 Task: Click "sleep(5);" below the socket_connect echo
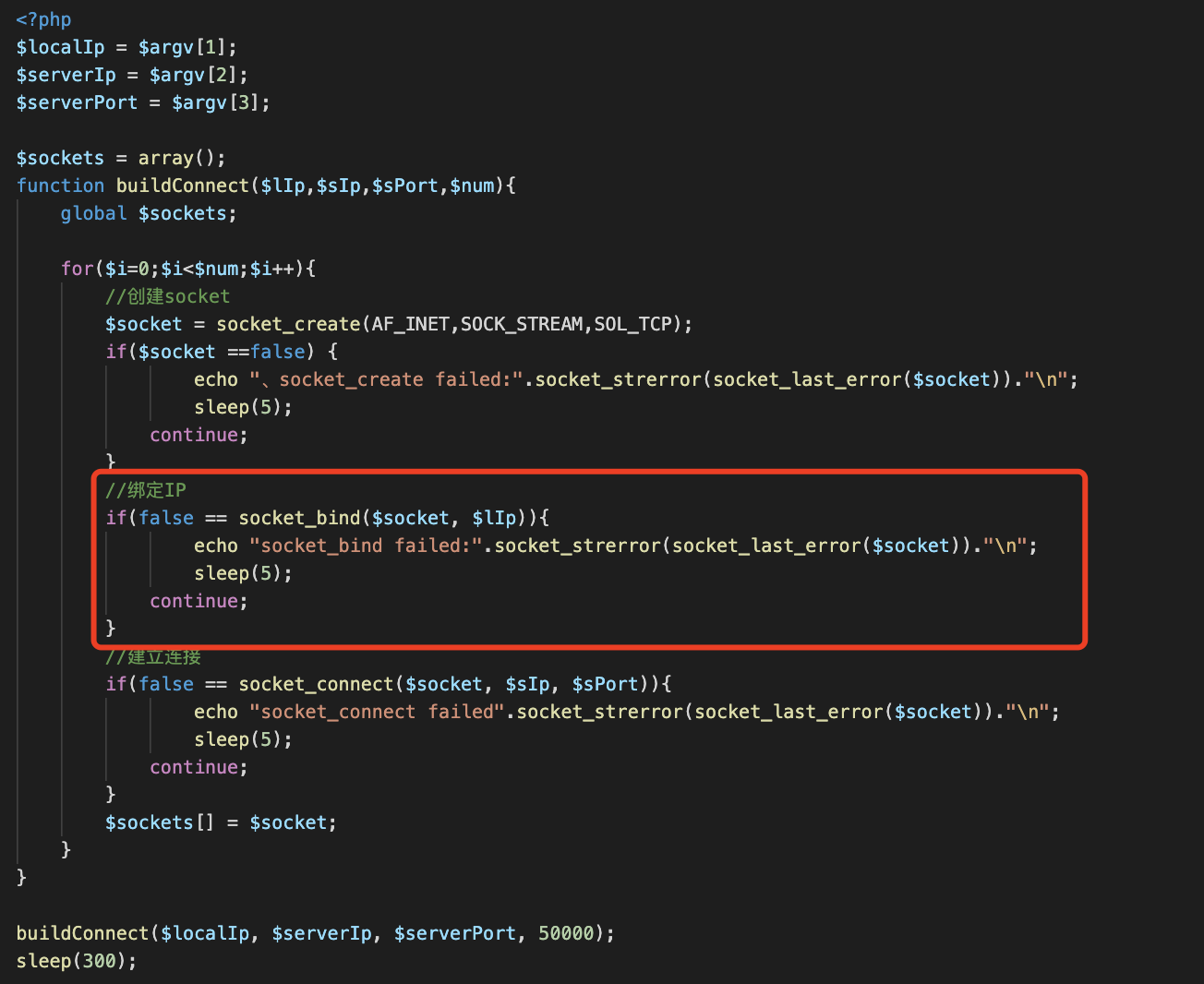tap(243, 739)
